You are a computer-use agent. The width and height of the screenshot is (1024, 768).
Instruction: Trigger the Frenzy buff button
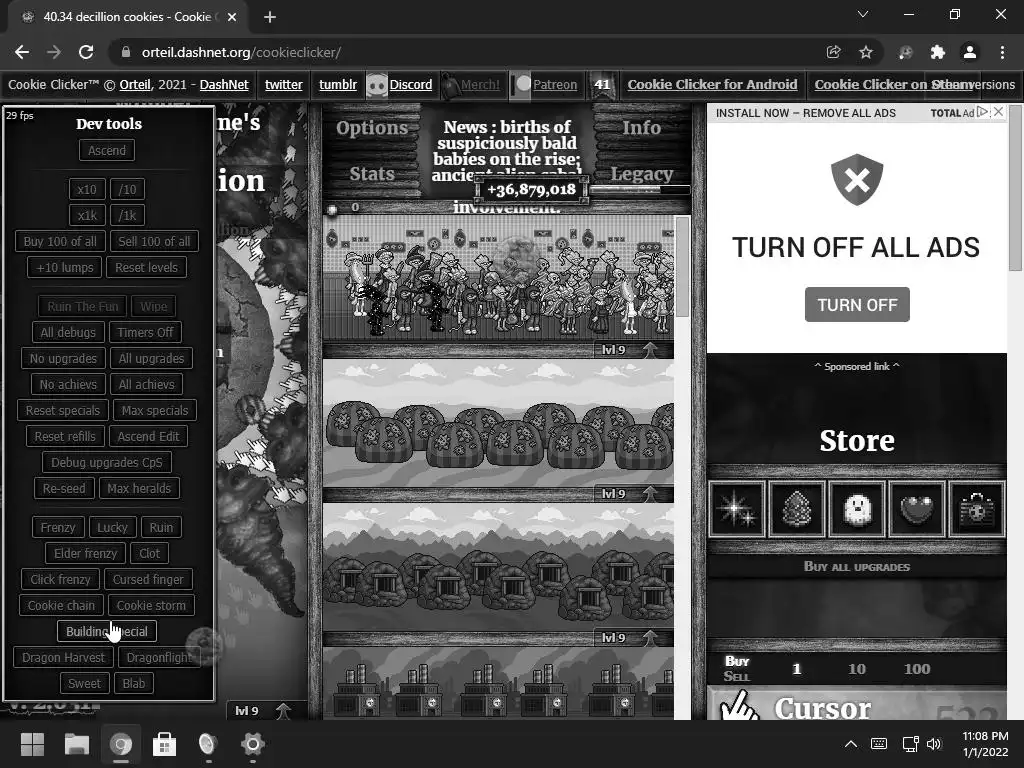coord(57,528)
